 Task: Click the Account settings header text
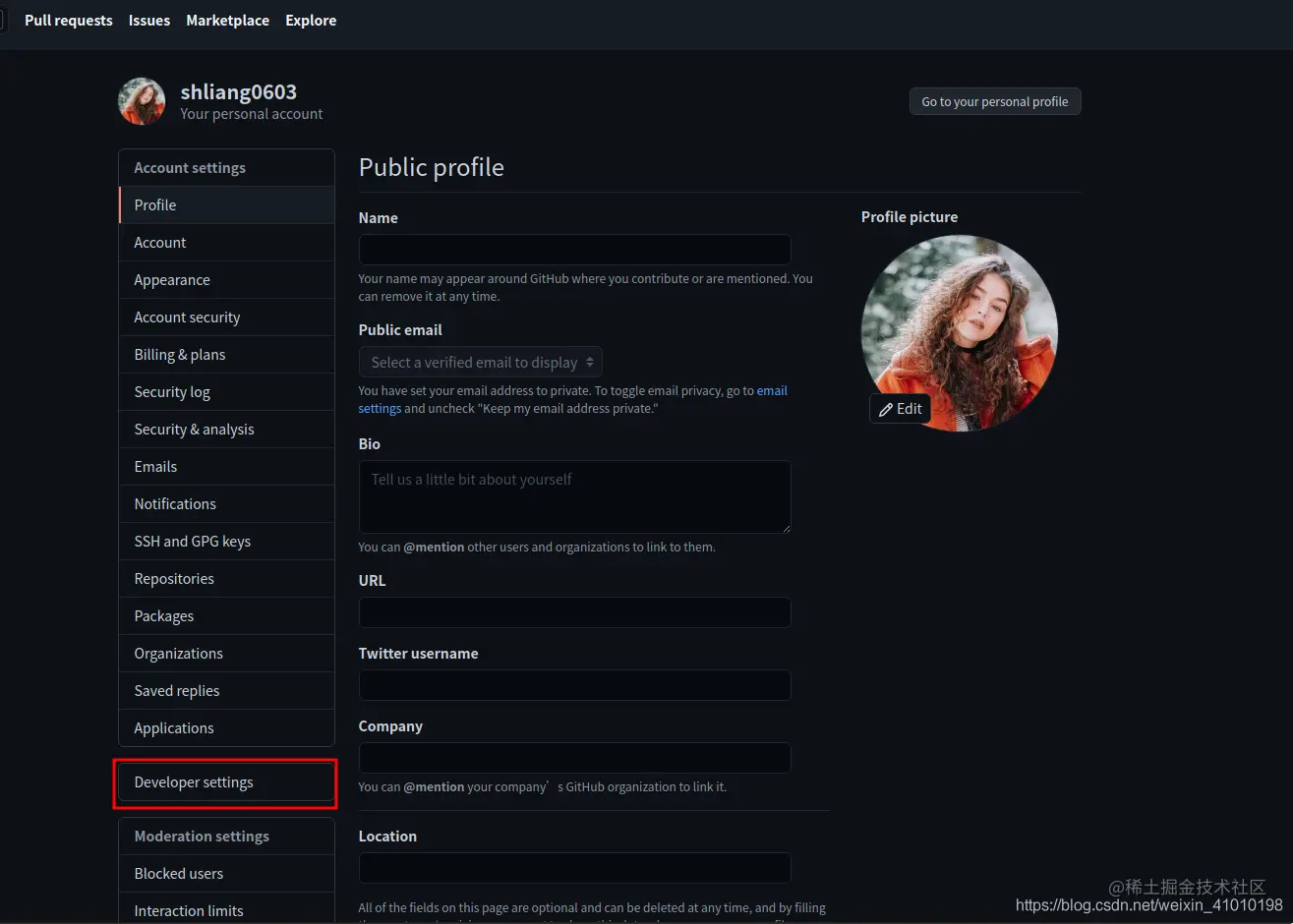190,168
